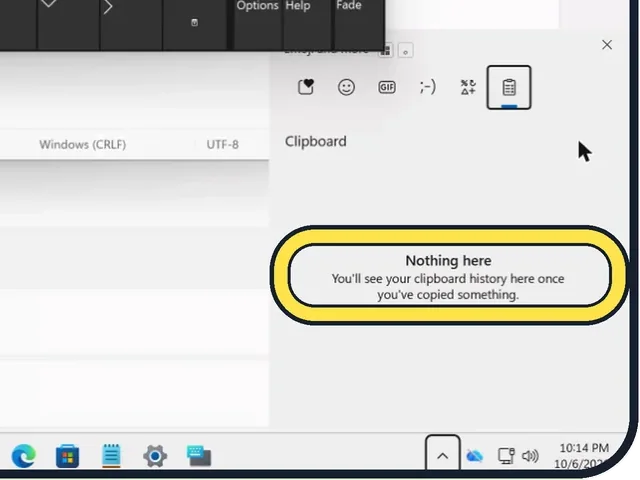Screen dimensions: 640x480
Task: Open network status tray icon
Action: 506,456
